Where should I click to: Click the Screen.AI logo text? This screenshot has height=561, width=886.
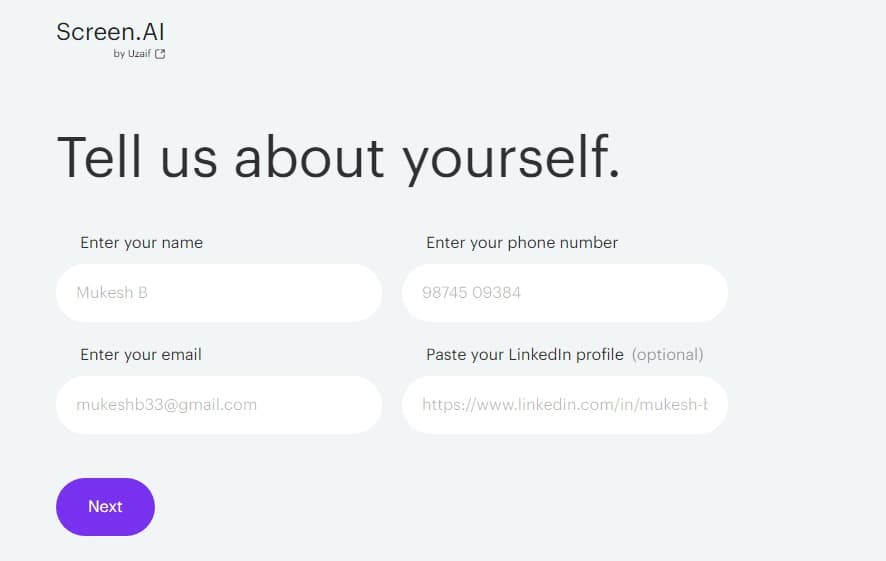(x=110, y=32)
